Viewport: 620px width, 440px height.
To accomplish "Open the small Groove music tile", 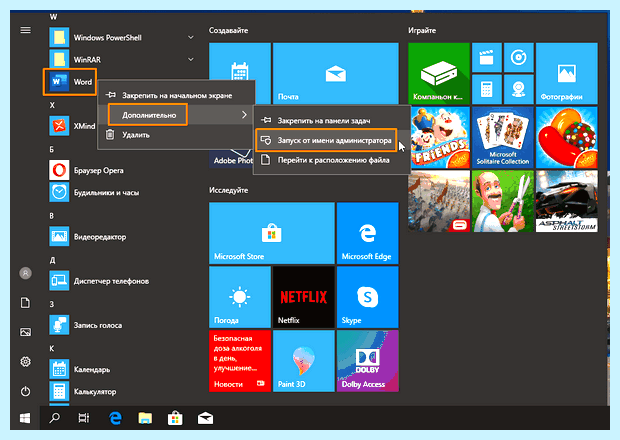I will (519, 58).
